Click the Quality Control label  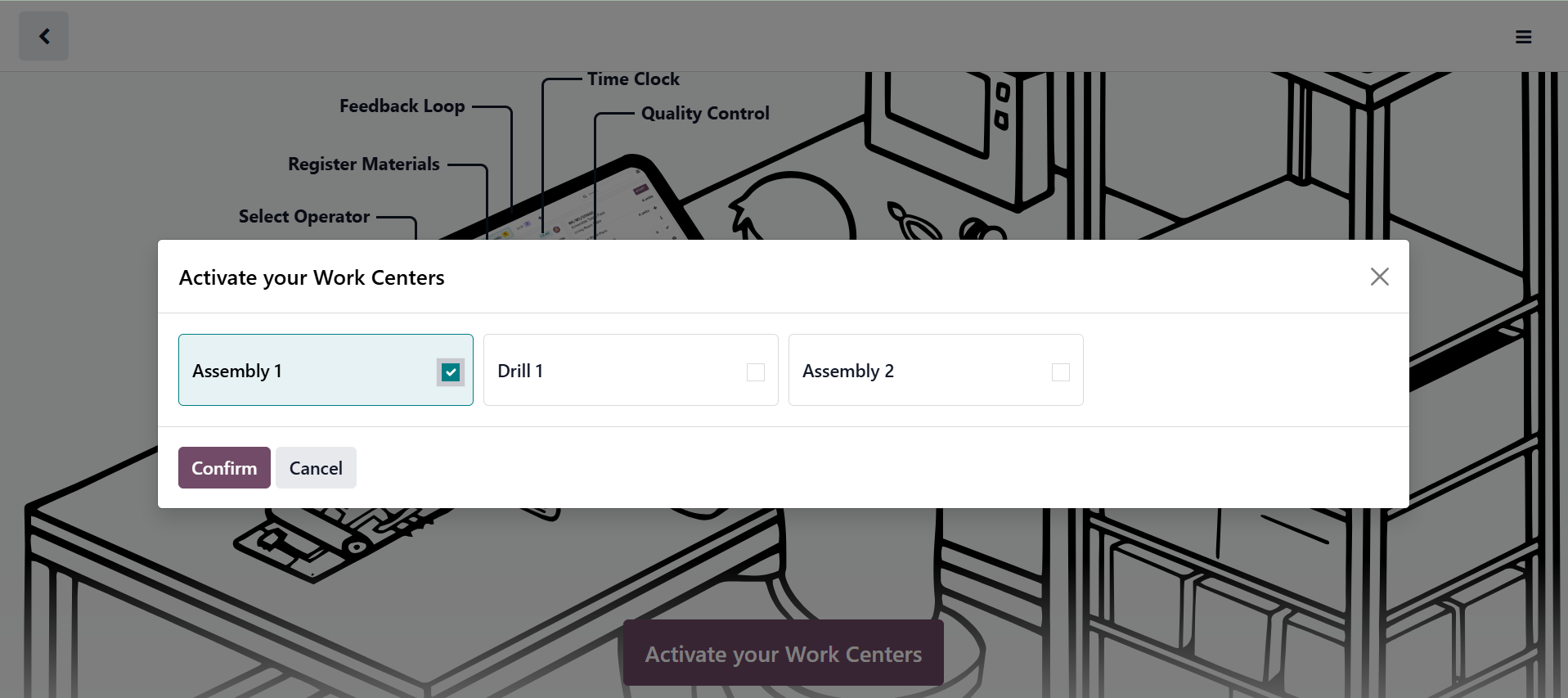[x=705, y=114]
